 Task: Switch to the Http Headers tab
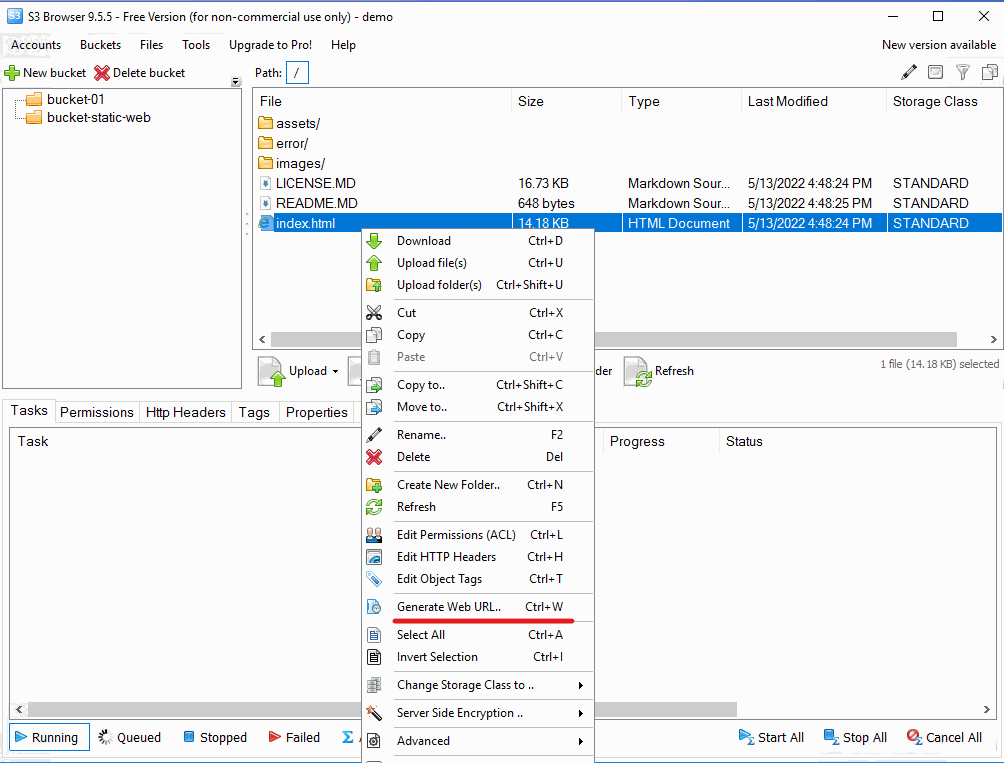click(x=186, y=412)
